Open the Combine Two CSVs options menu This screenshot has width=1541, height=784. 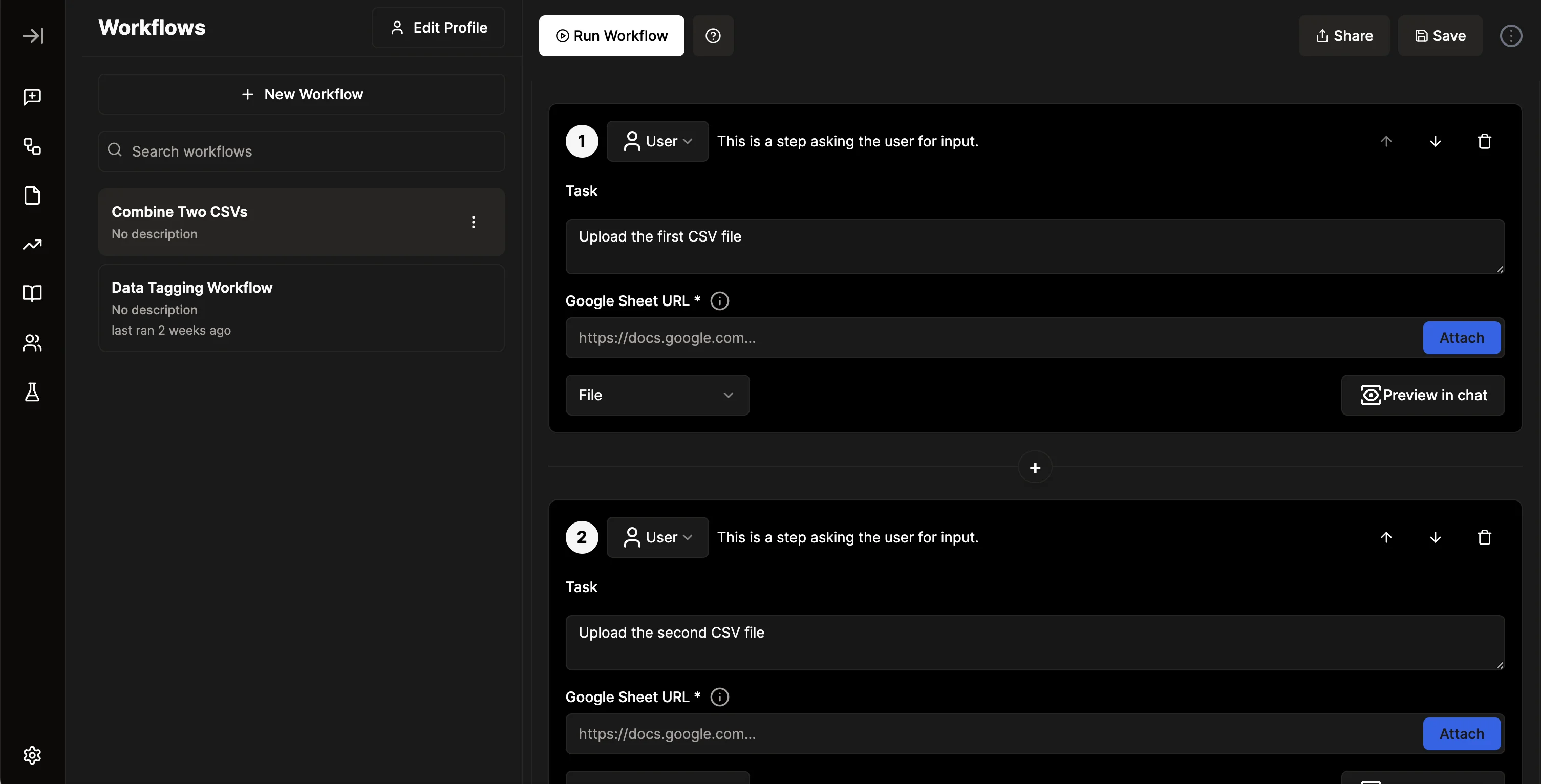tap(473, 223)
